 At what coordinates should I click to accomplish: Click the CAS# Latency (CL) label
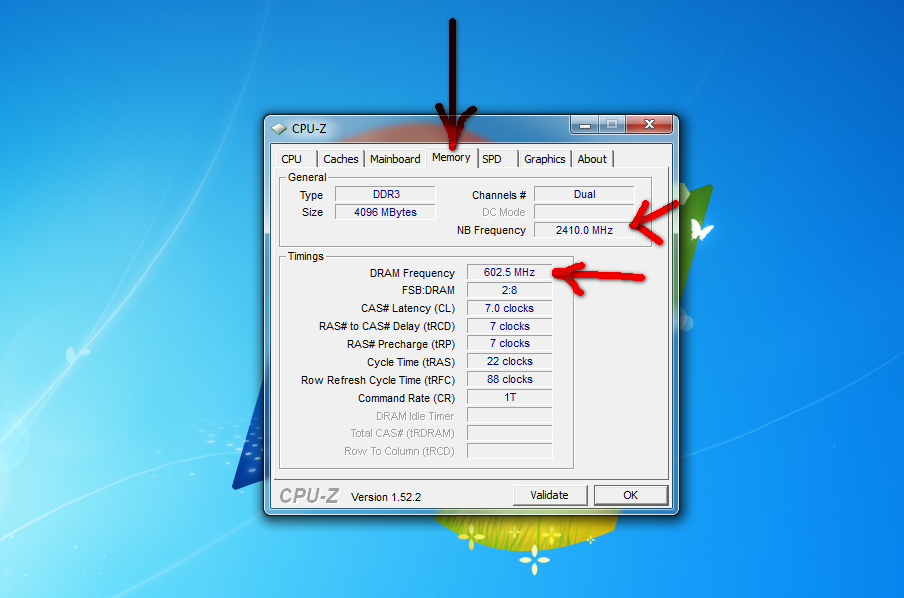408,309
